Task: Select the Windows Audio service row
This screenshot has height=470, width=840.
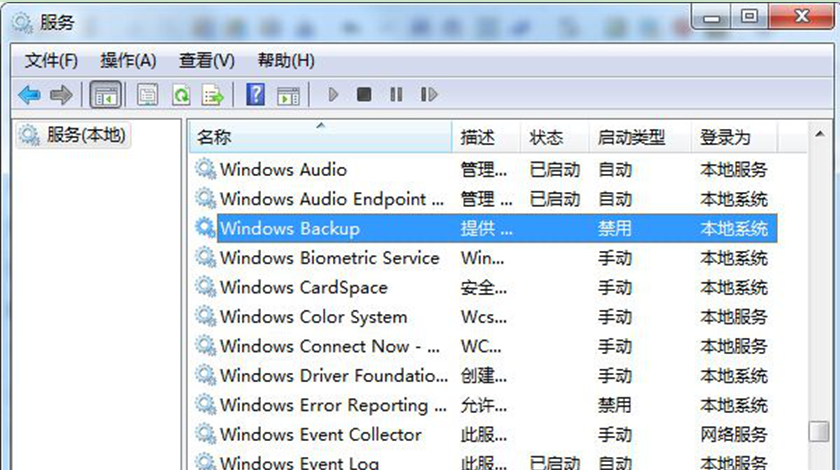Action: point(283,170)
